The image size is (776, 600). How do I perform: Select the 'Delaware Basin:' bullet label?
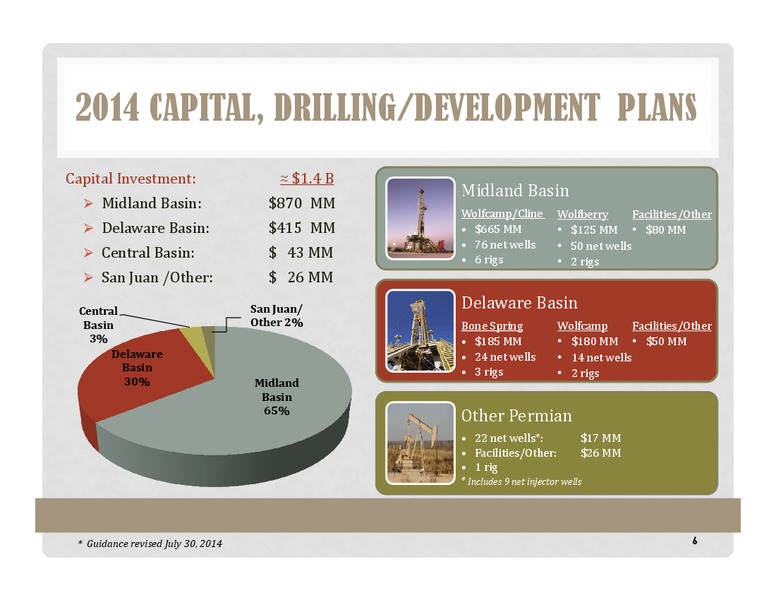(155, 228)
